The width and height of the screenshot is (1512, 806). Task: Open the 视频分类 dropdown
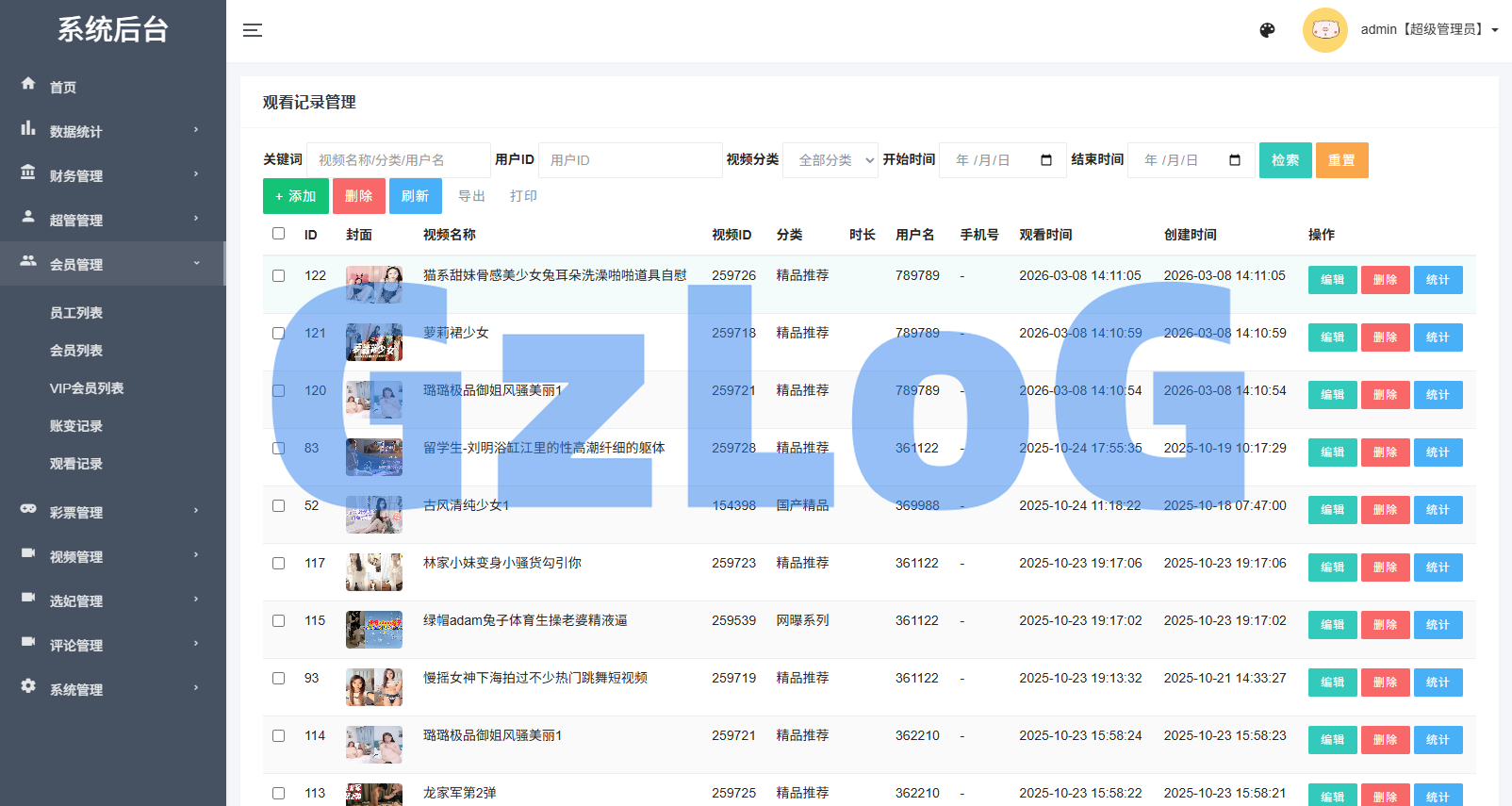click(830, 160)
